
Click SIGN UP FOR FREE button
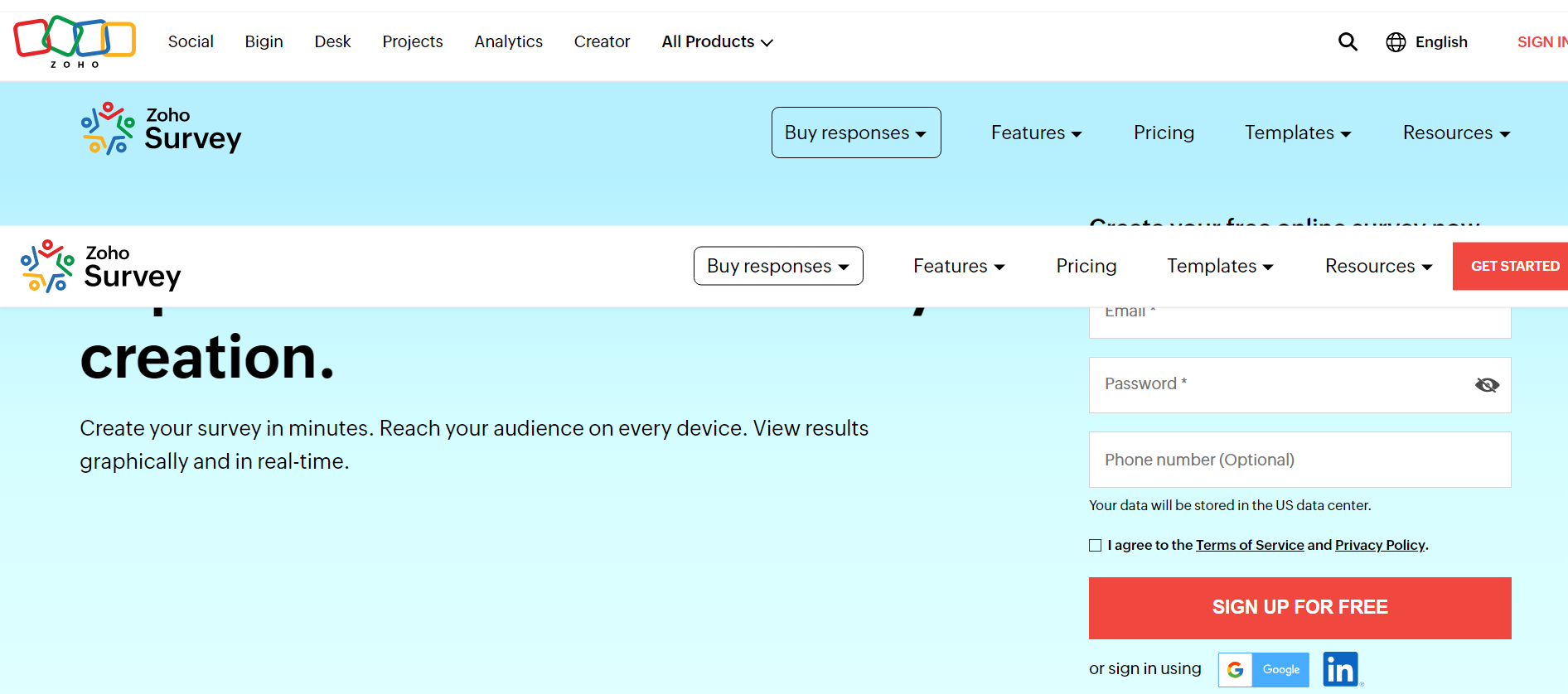1299,608
